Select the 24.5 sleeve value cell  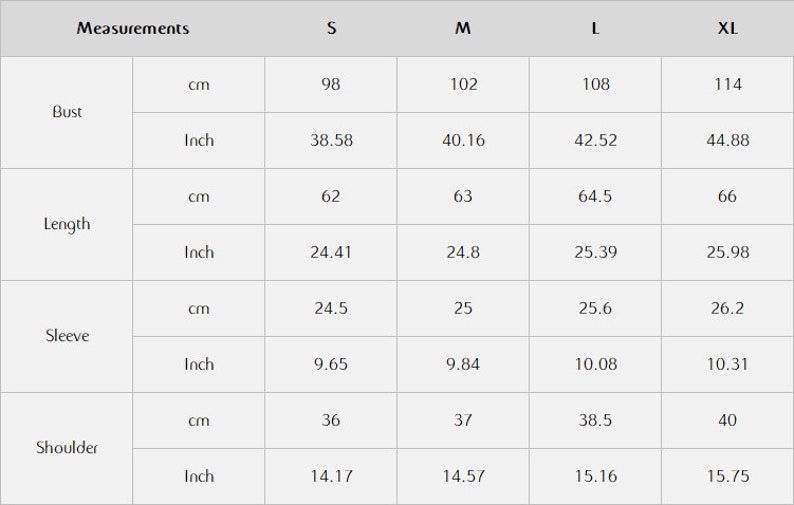click(331, 308)
